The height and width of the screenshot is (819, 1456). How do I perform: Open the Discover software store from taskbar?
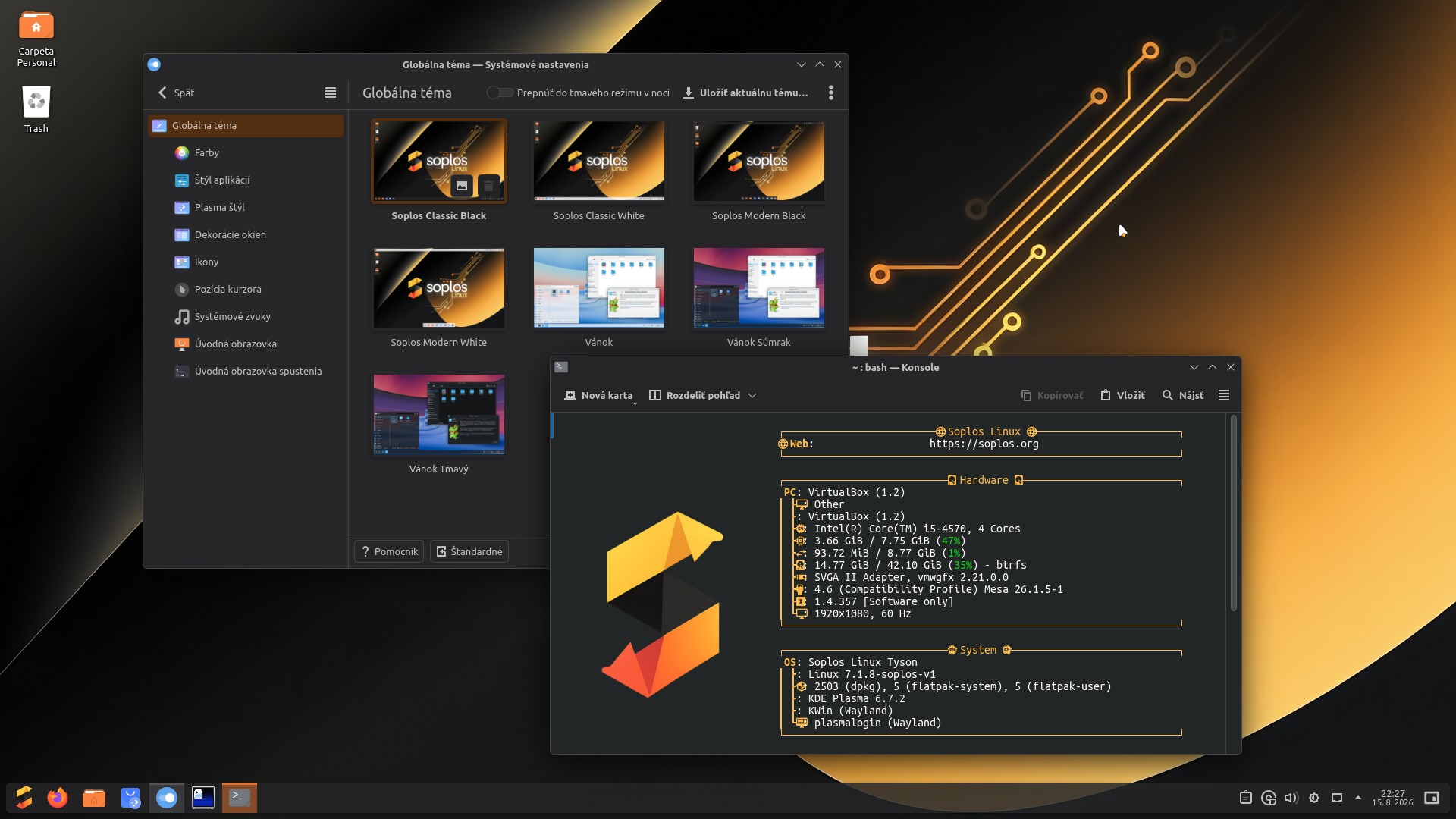[130, 798]
